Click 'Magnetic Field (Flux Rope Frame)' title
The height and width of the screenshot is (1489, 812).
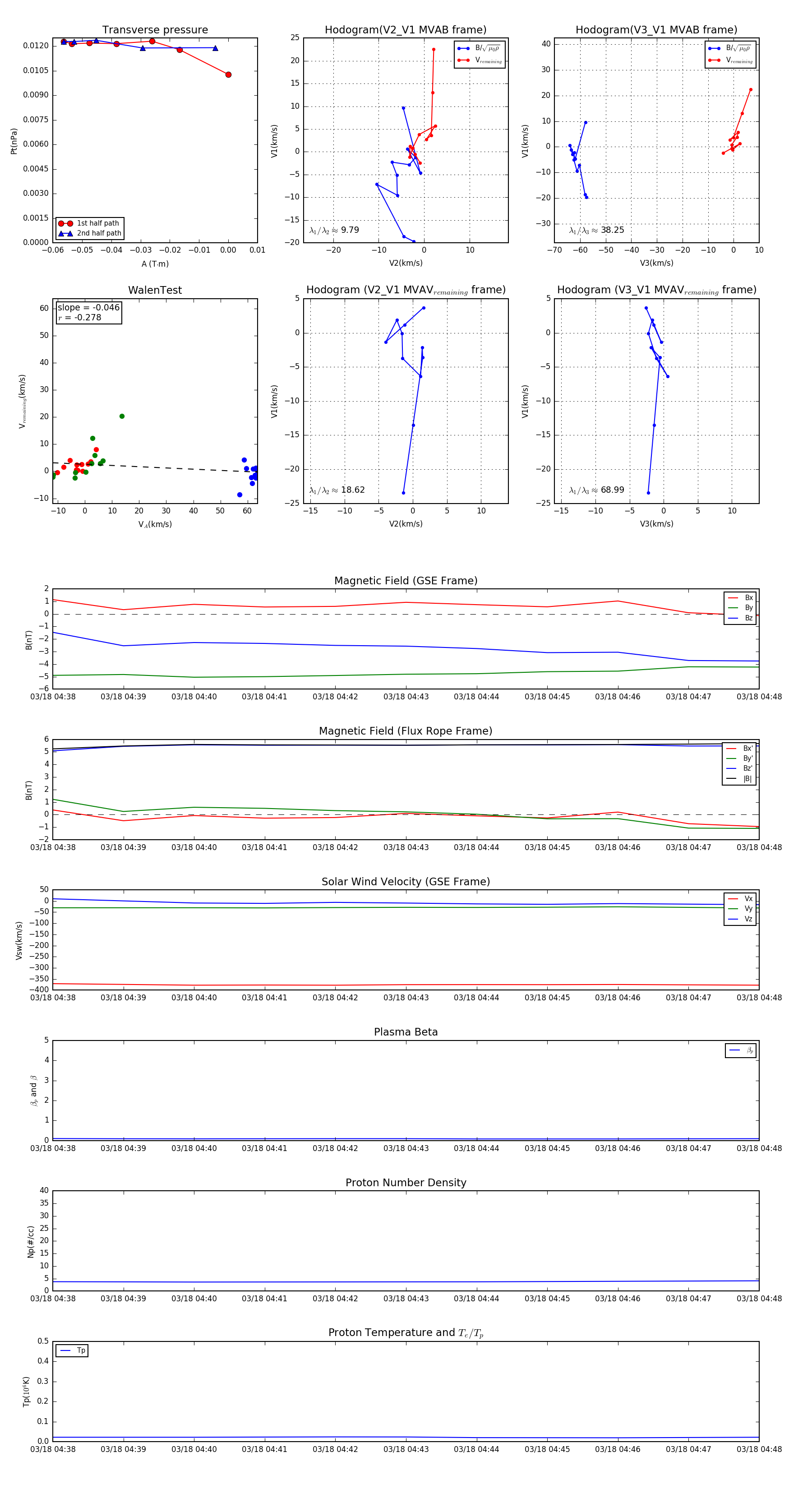406,731
